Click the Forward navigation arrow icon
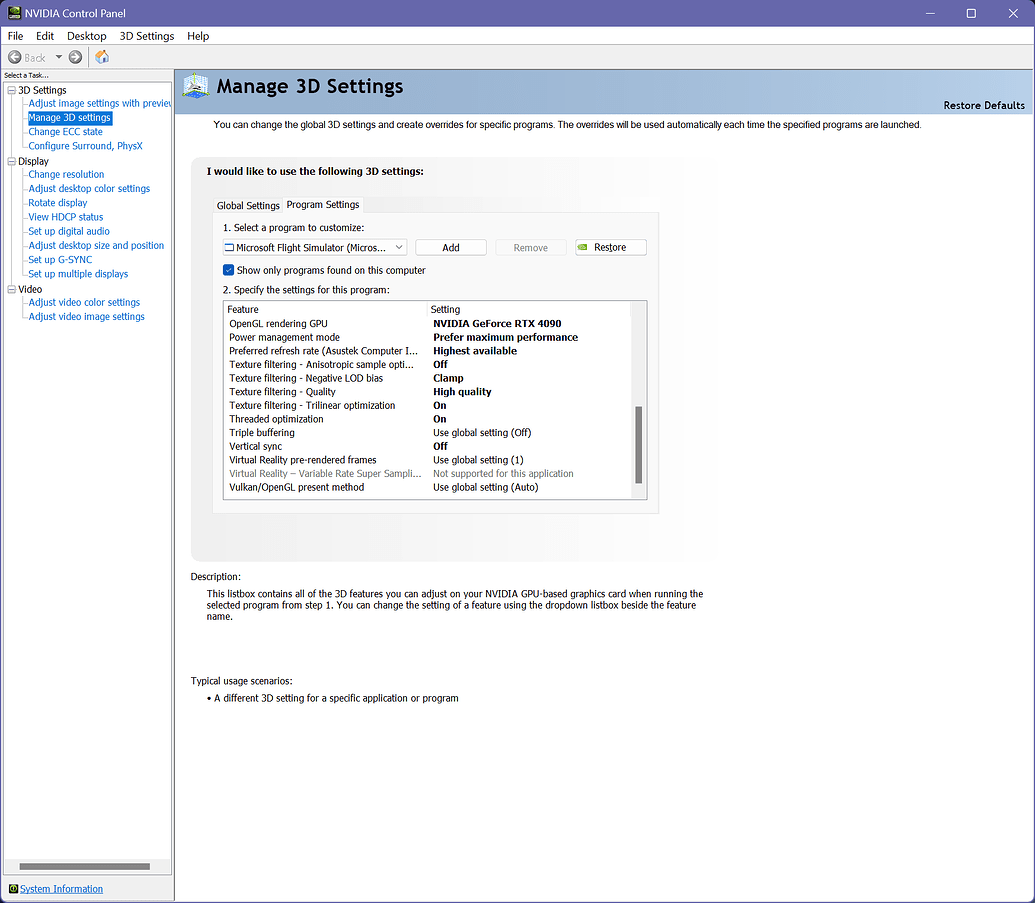 pyautogui.click(x=74, y=57)
